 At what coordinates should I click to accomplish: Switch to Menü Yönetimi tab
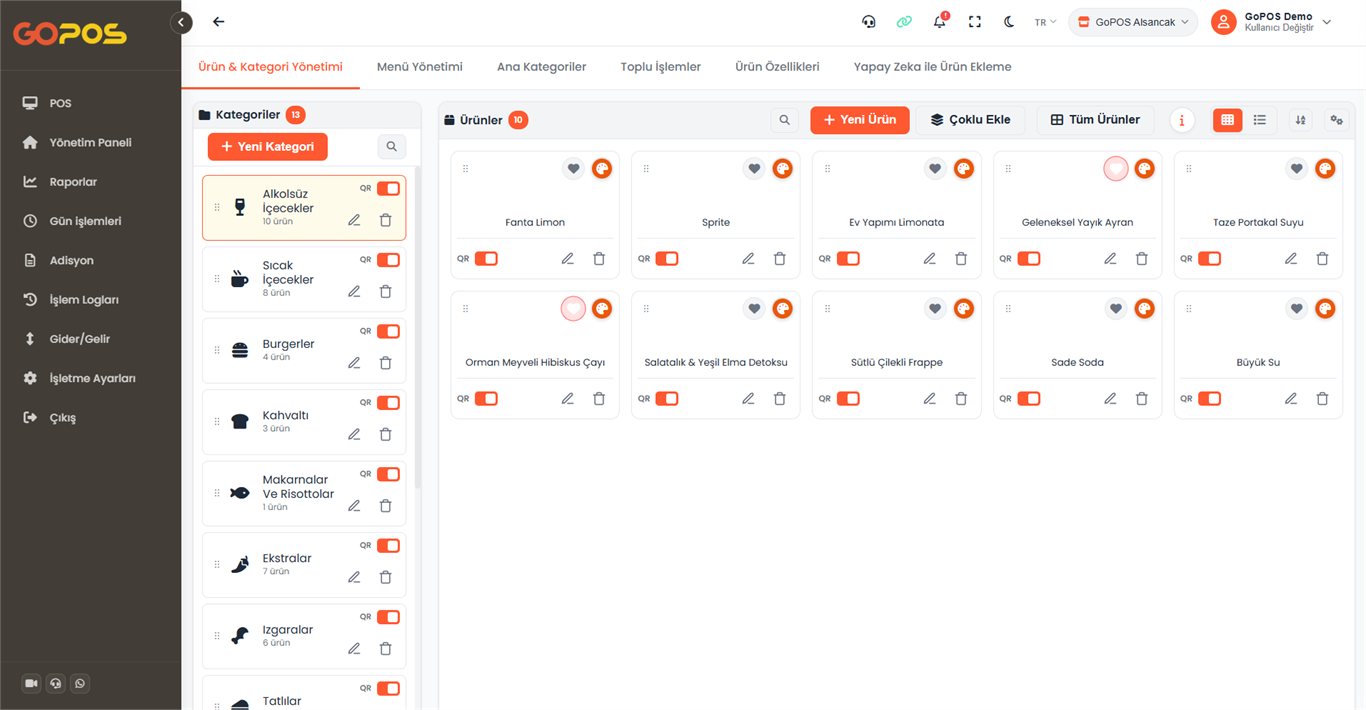coord(420,67)
